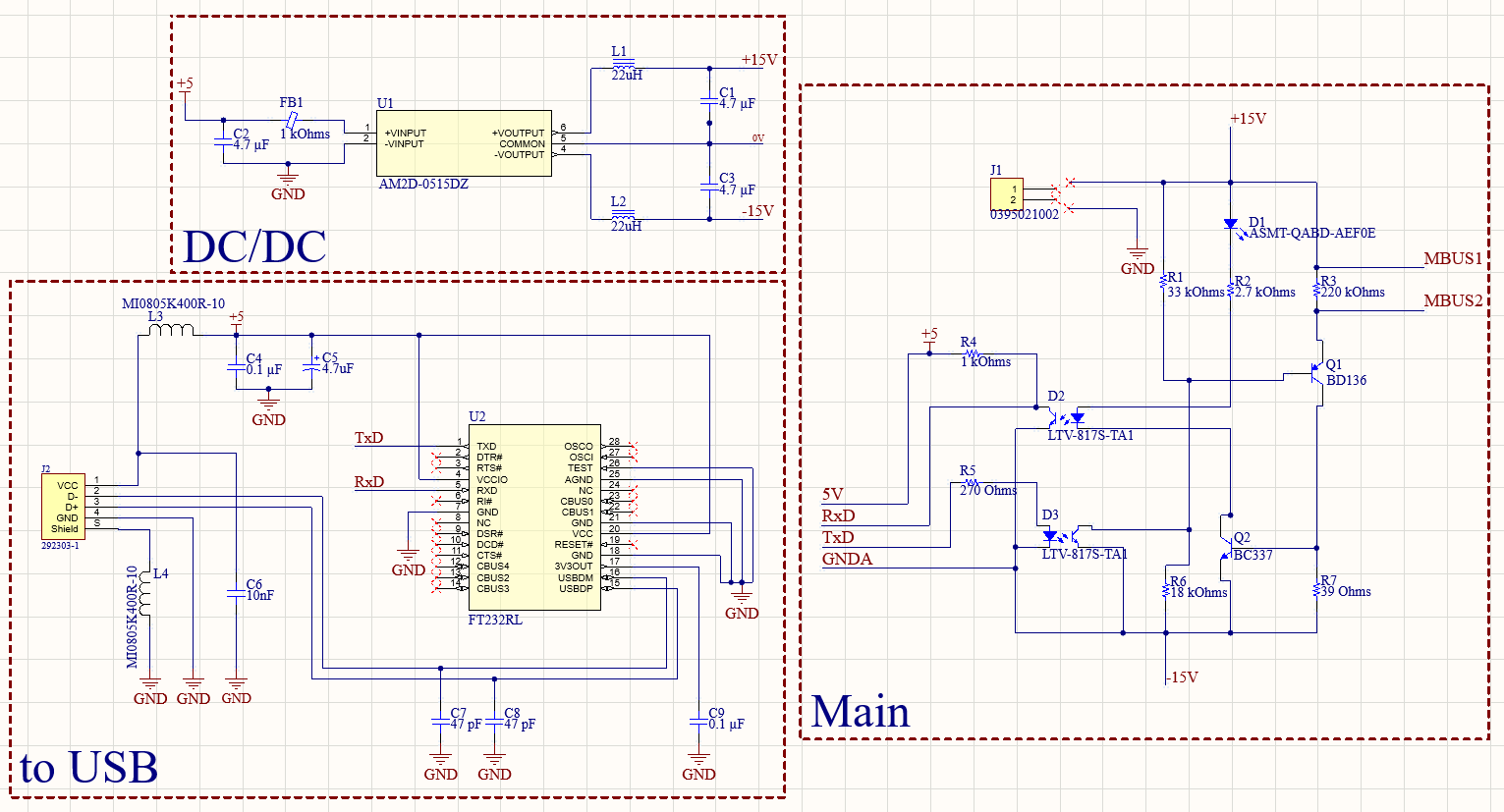Screen dimensions: 1504x812
Task: Click the "to USB" section title
Action: (89, 768)
